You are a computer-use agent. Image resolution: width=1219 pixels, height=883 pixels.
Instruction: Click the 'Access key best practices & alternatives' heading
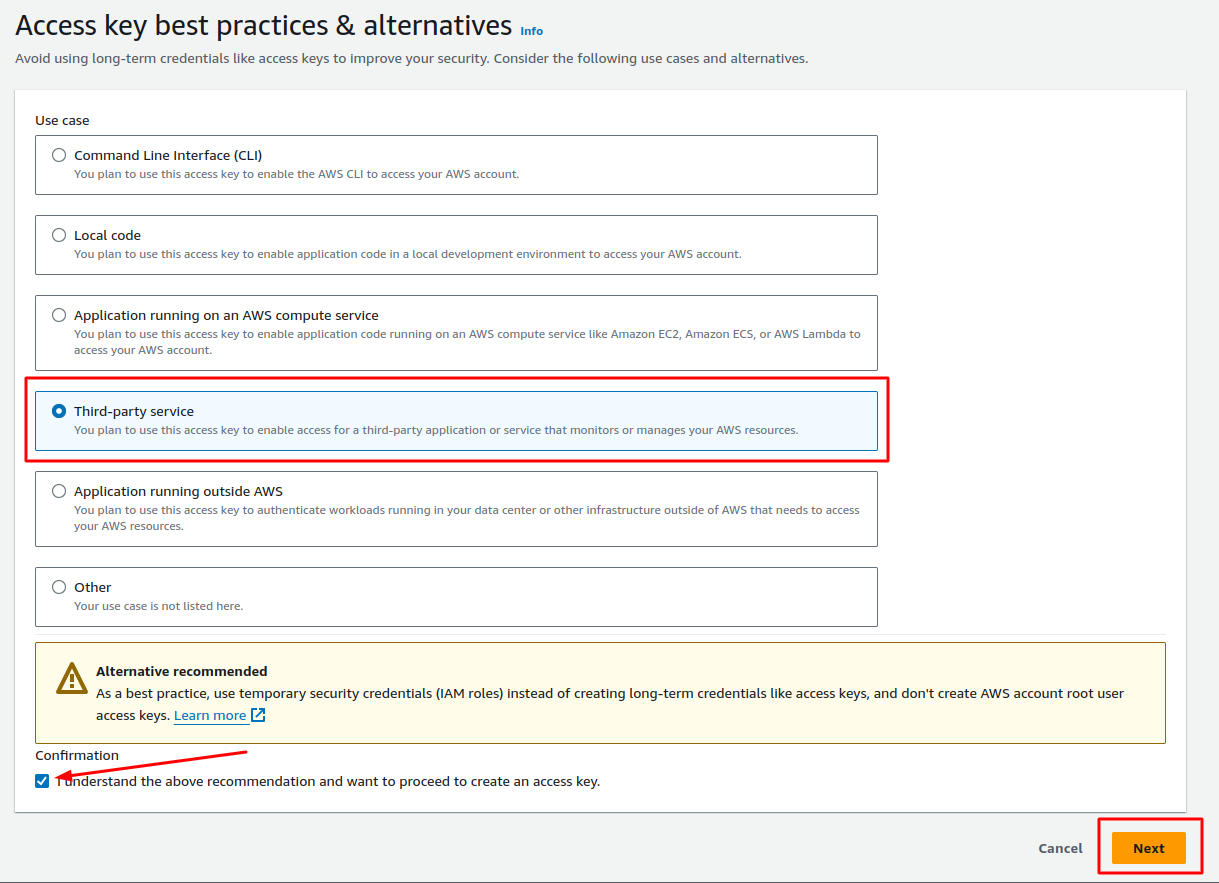(x=264, y=25)
